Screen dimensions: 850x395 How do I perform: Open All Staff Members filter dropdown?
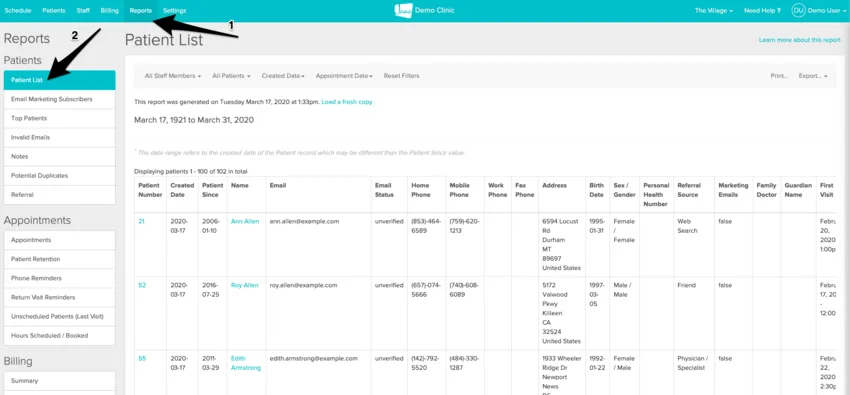pyautogui.click(x=173, y=76)
